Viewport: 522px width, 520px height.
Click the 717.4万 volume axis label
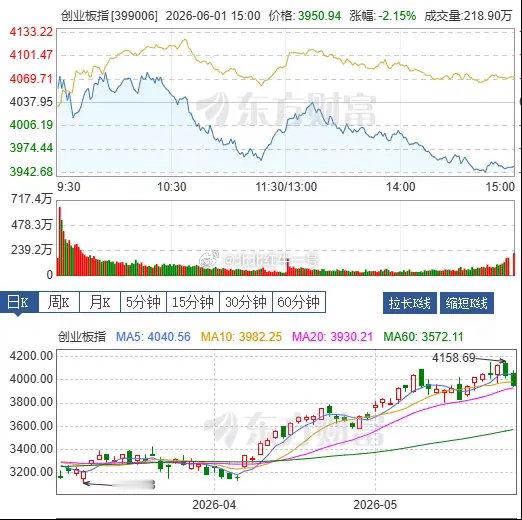pyautogui.click(x=32, y=199)
